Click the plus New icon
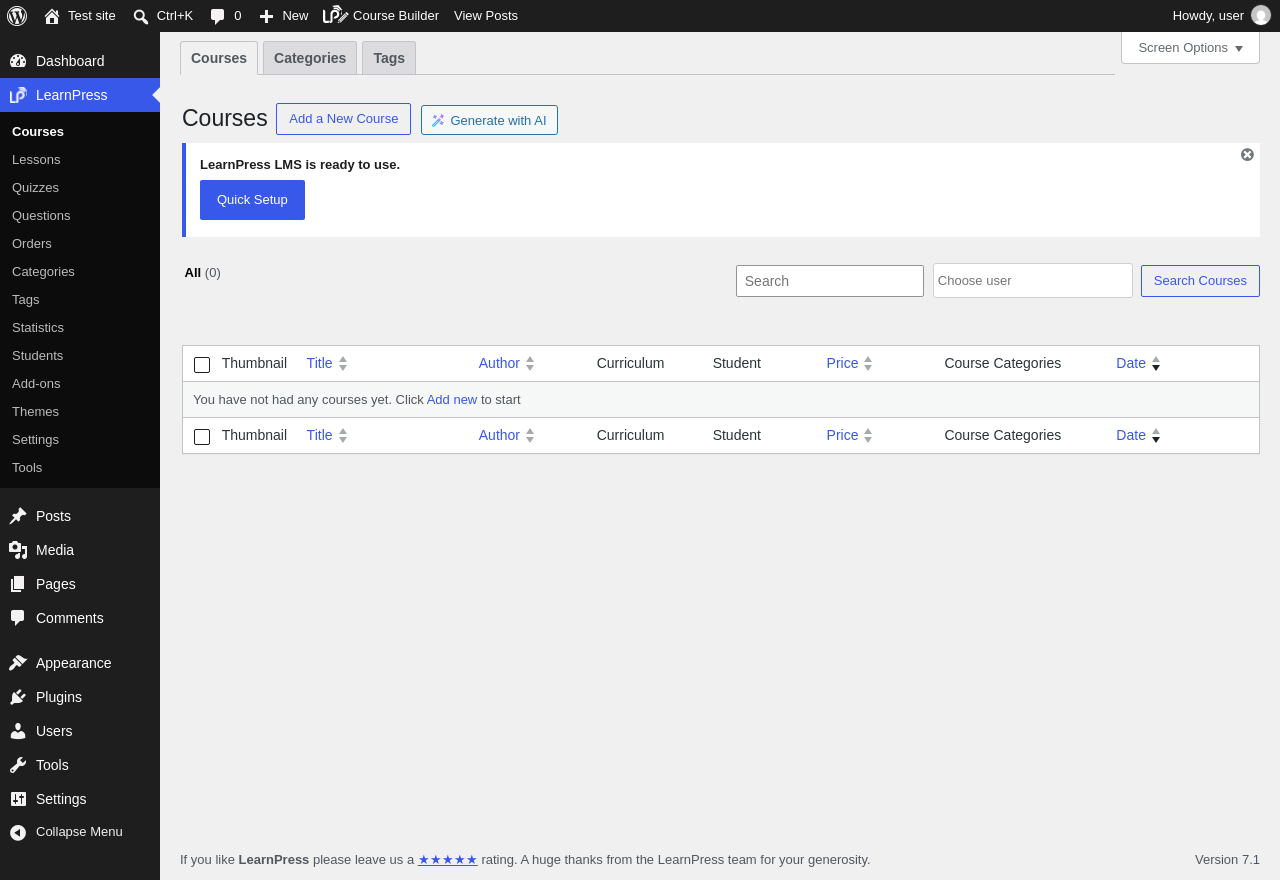 (266, 16)
